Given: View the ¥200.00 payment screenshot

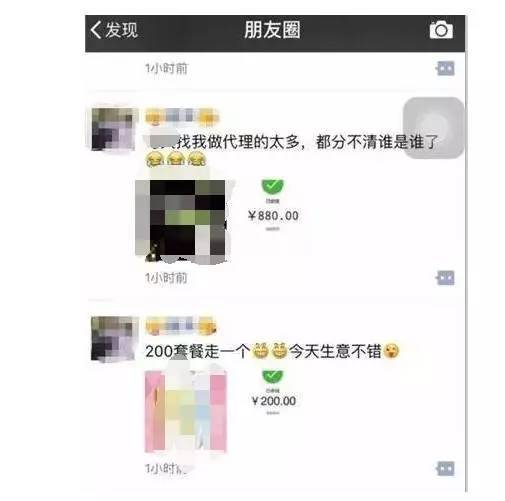Looking at the screenshot, I should point(273,393).
